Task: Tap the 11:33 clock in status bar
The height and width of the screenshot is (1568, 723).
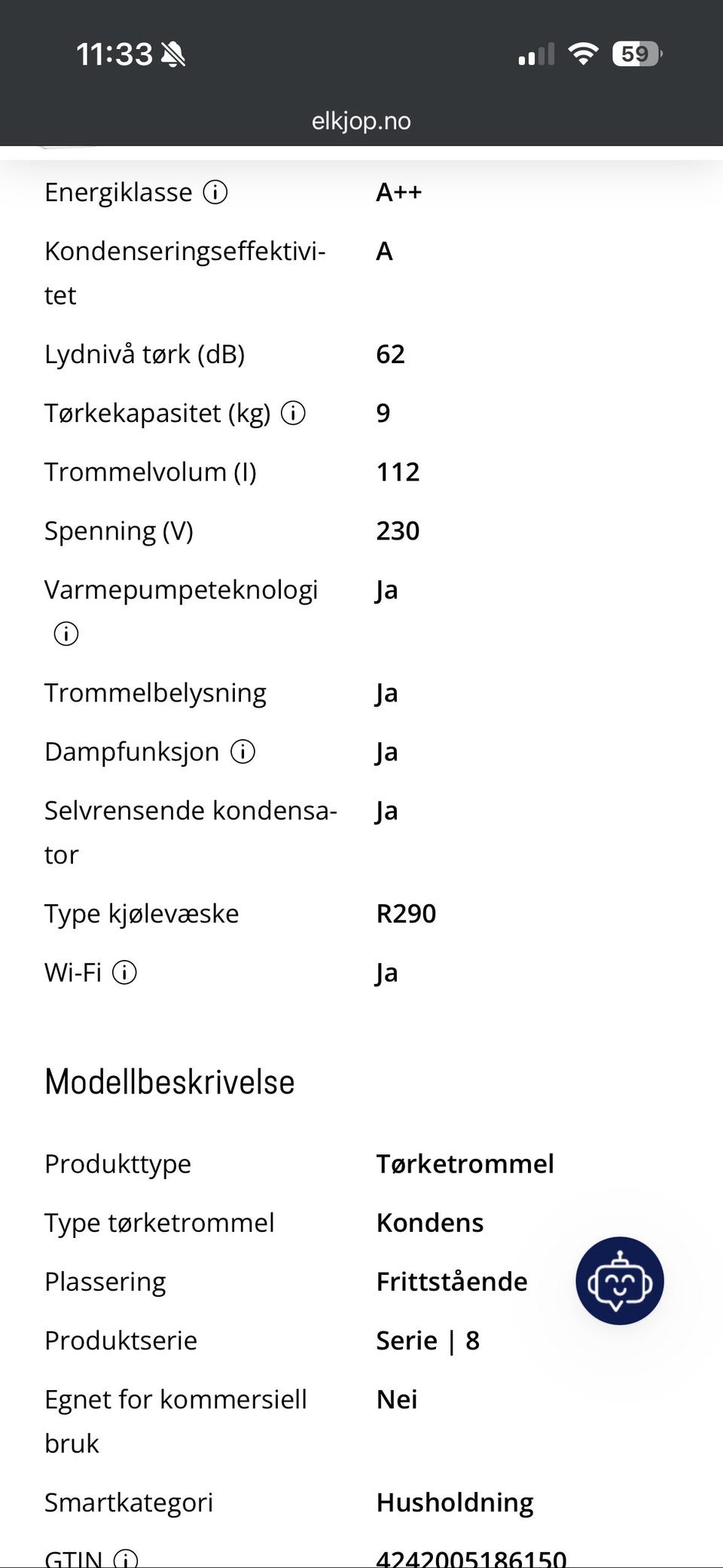Action: pos(114,54)
